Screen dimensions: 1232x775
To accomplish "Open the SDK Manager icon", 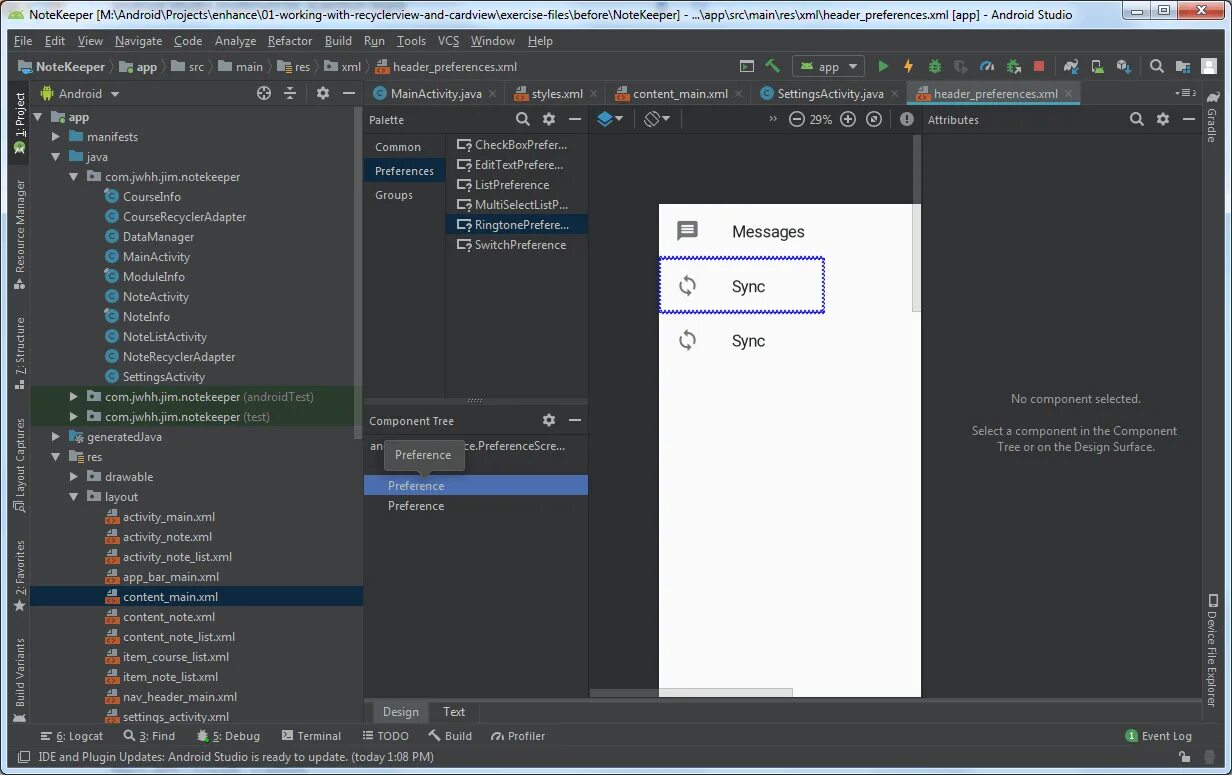I will pyautogui.click(x=1123, y=66).
